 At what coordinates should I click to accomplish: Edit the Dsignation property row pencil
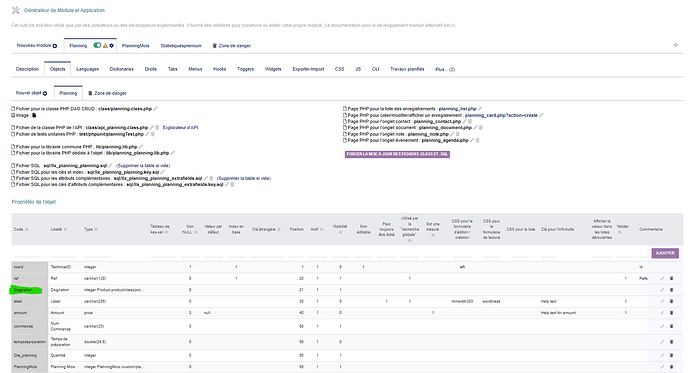coord(662,290)
